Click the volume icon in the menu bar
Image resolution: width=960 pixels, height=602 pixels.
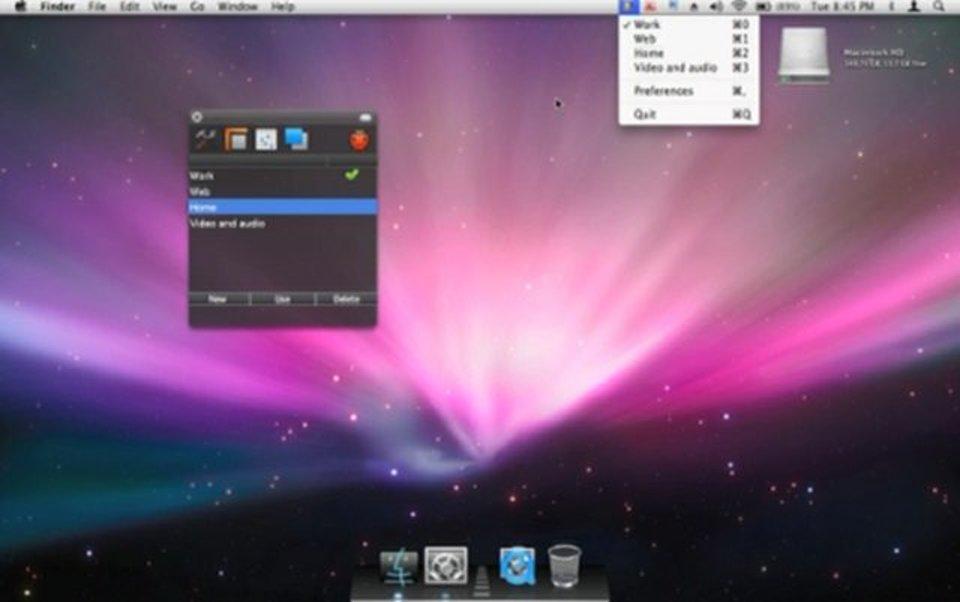click(716, 6)
